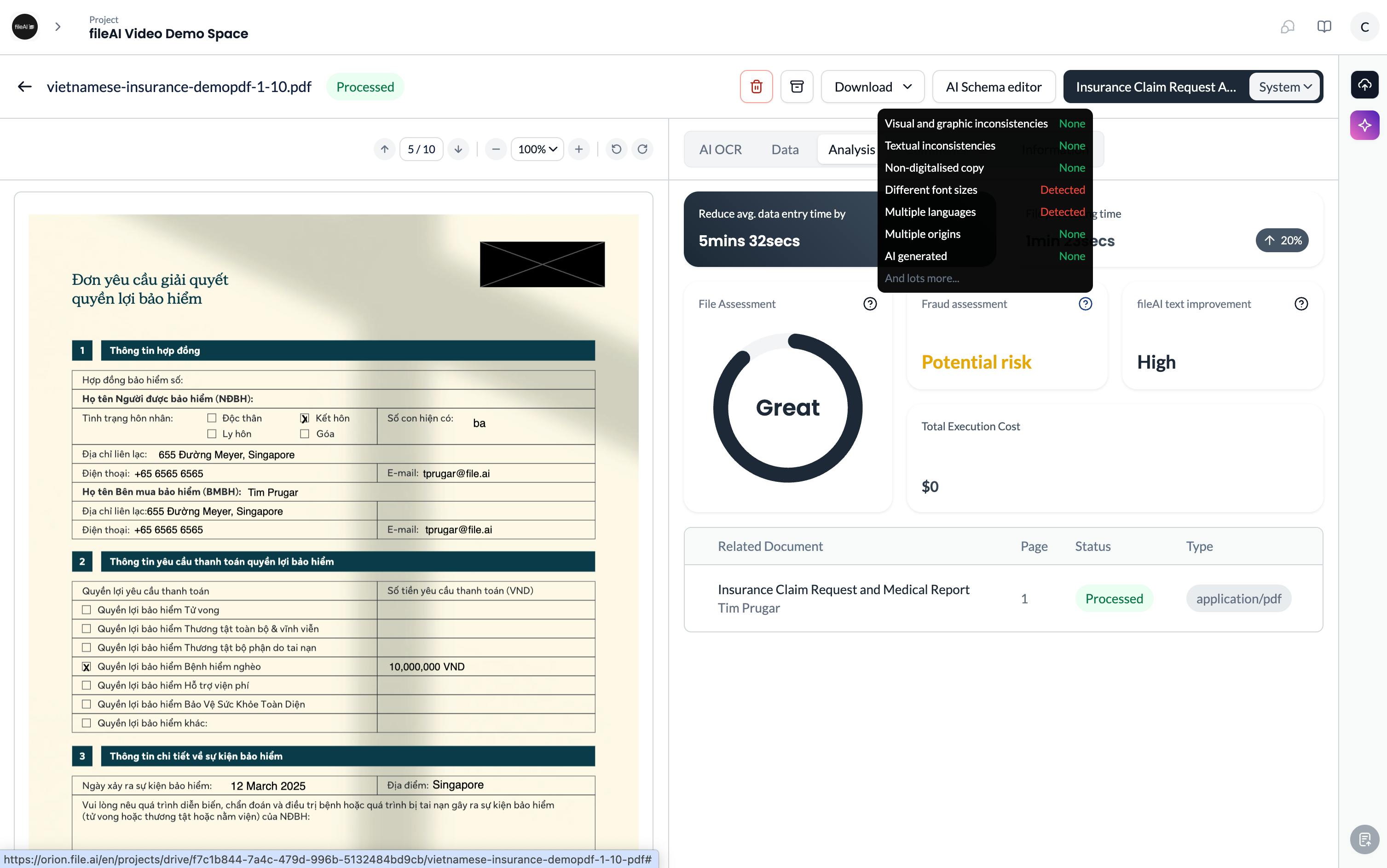The width and height of the screenshot is (1387, 868).
Task: Open the System dropdown
Action: (x=1285, y=87)
